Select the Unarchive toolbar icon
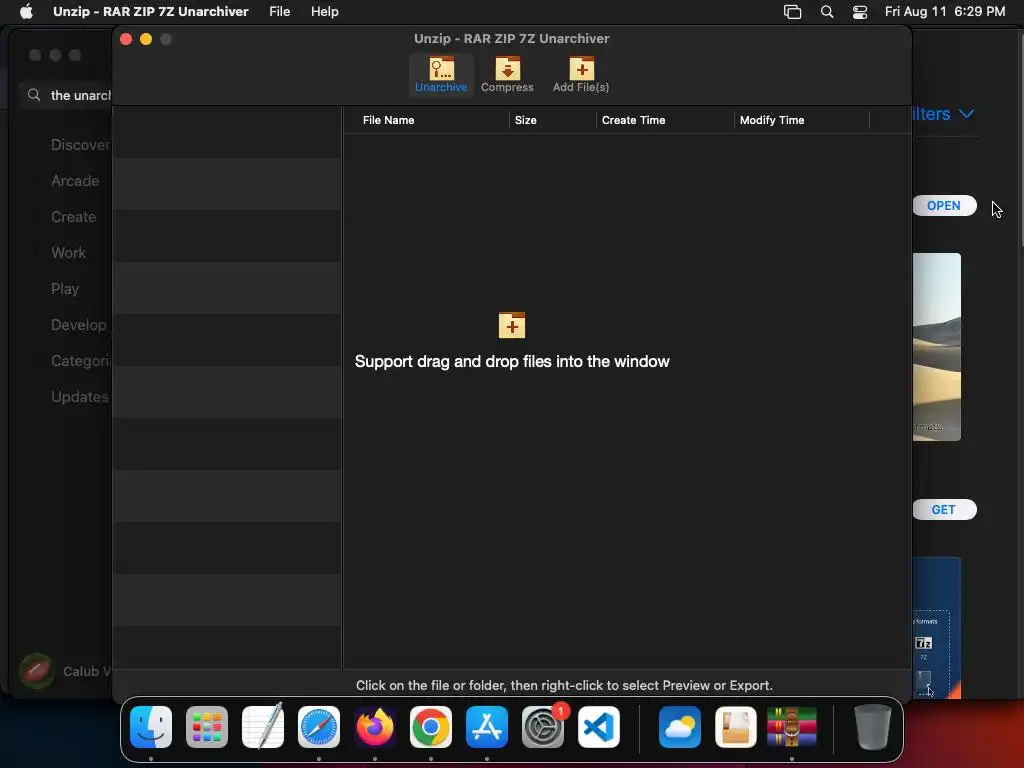1024x768 pixels. (x=441, y=74)
